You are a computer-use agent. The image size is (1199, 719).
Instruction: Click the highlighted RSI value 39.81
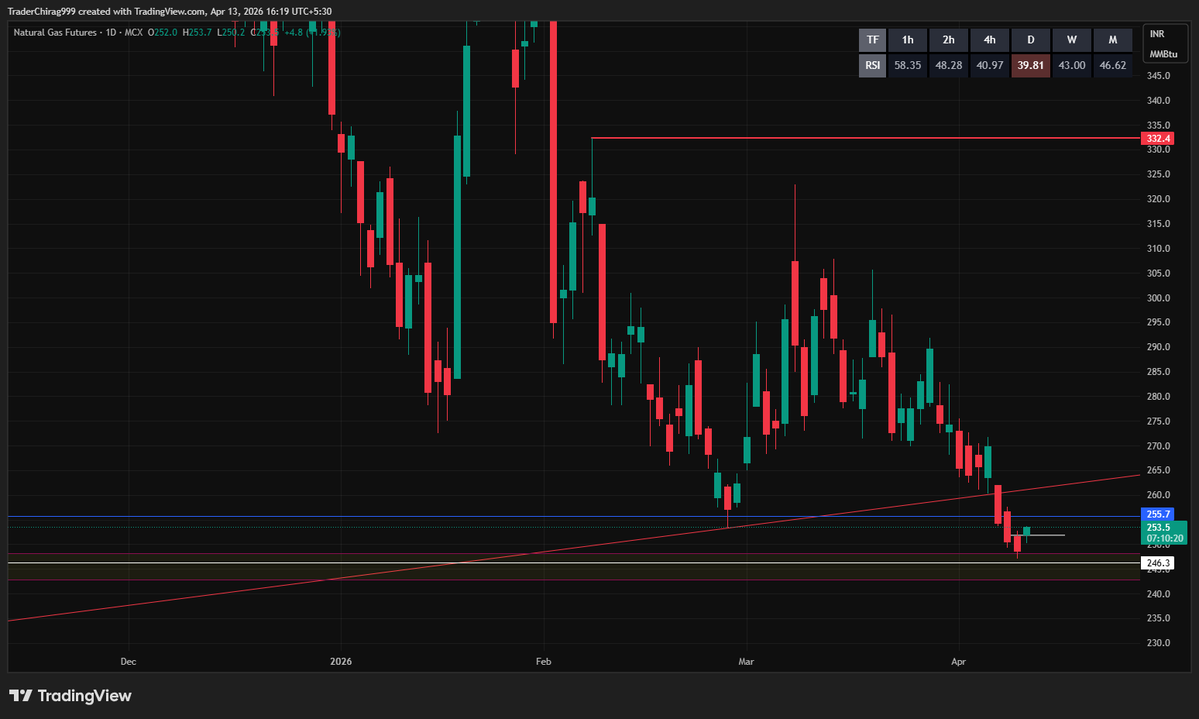pos(1030,64)
